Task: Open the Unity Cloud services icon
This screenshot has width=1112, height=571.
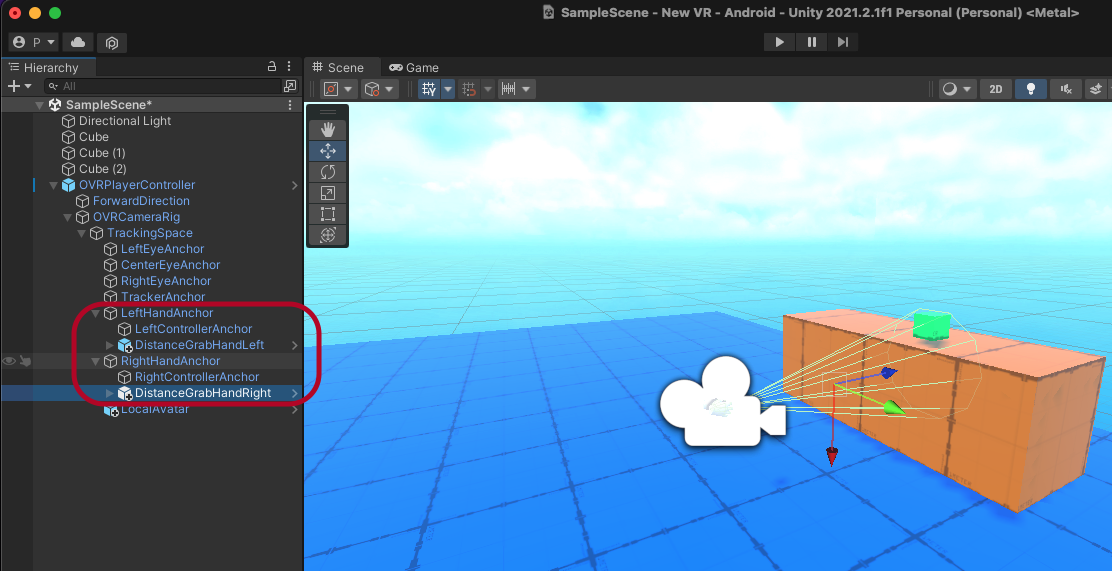Action: point(78,43)
